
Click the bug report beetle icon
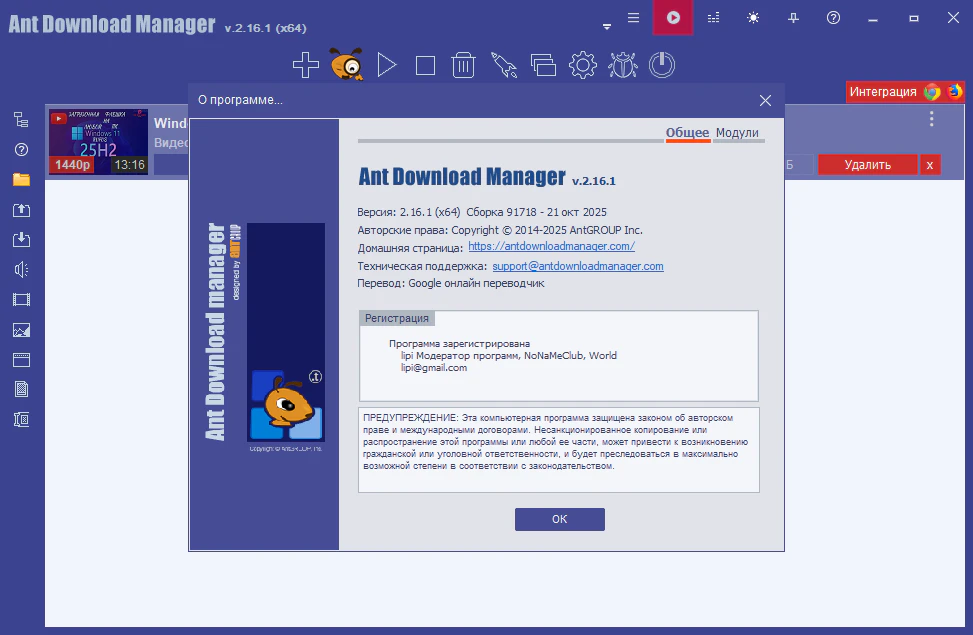pos(622,66)
